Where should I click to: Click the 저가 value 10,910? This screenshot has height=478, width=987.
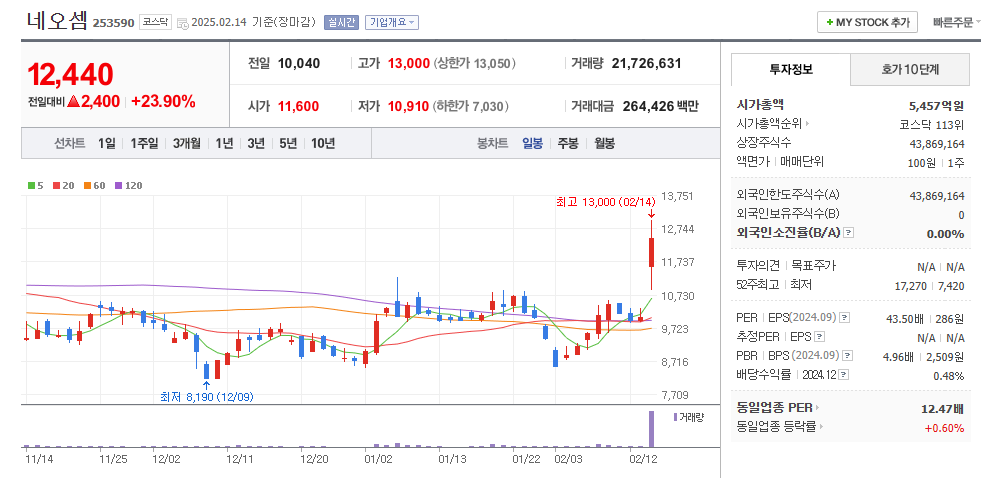point(409,106)
